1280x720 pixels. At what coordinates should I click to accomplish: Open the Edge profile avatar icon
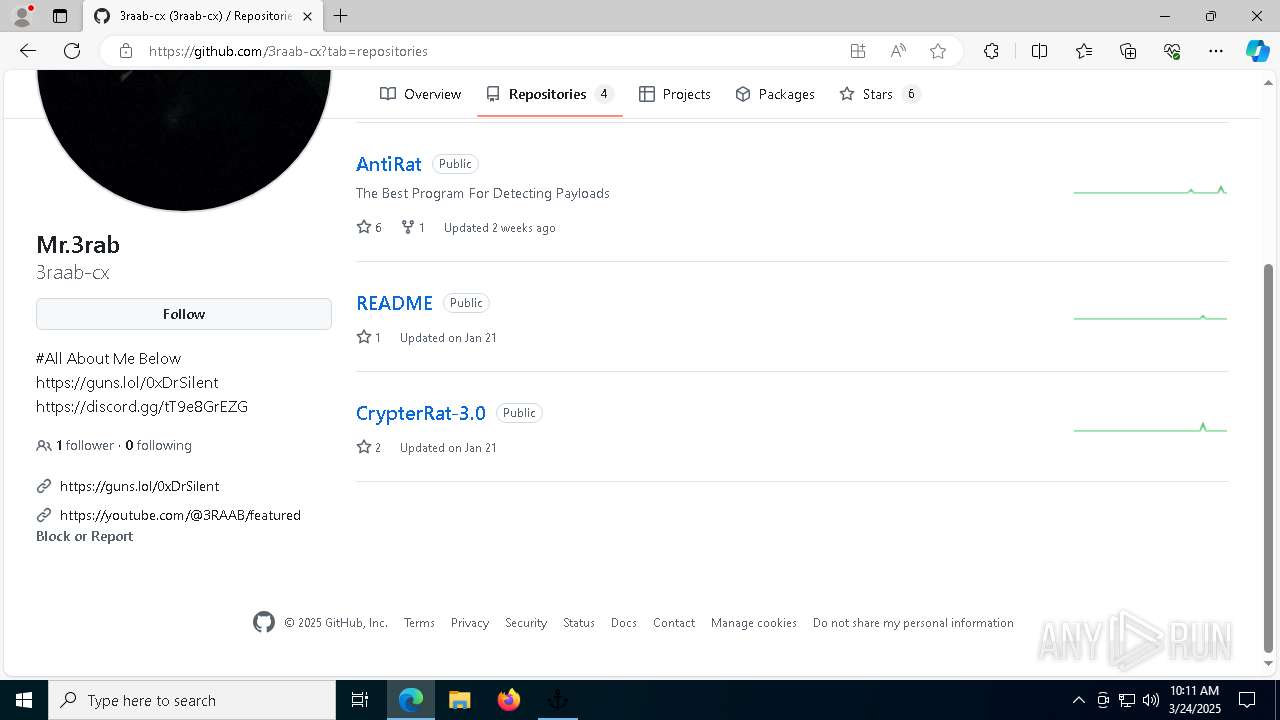coord(21,16)
